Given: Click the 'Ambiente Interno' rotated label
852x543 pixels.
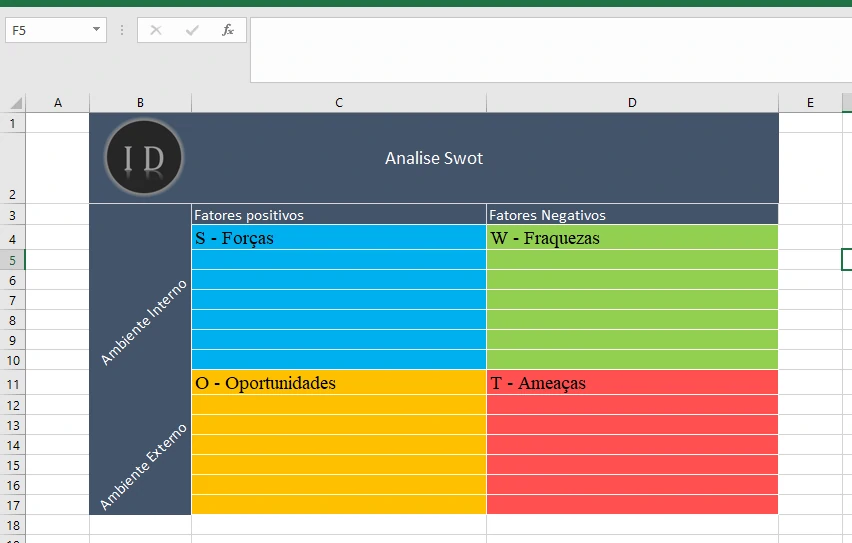Looking at the screenshot, I should click(x=143, y=323).
